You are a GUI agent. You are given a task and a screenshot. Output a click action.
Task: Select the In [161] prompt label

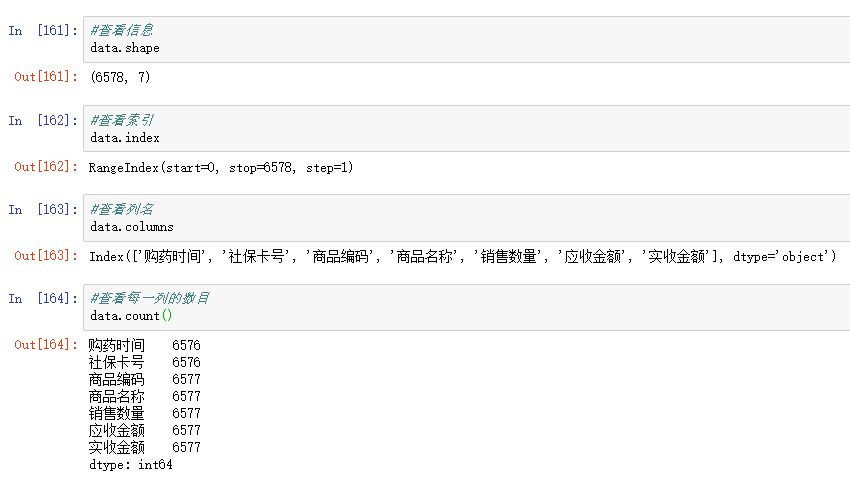coord(43,30)
